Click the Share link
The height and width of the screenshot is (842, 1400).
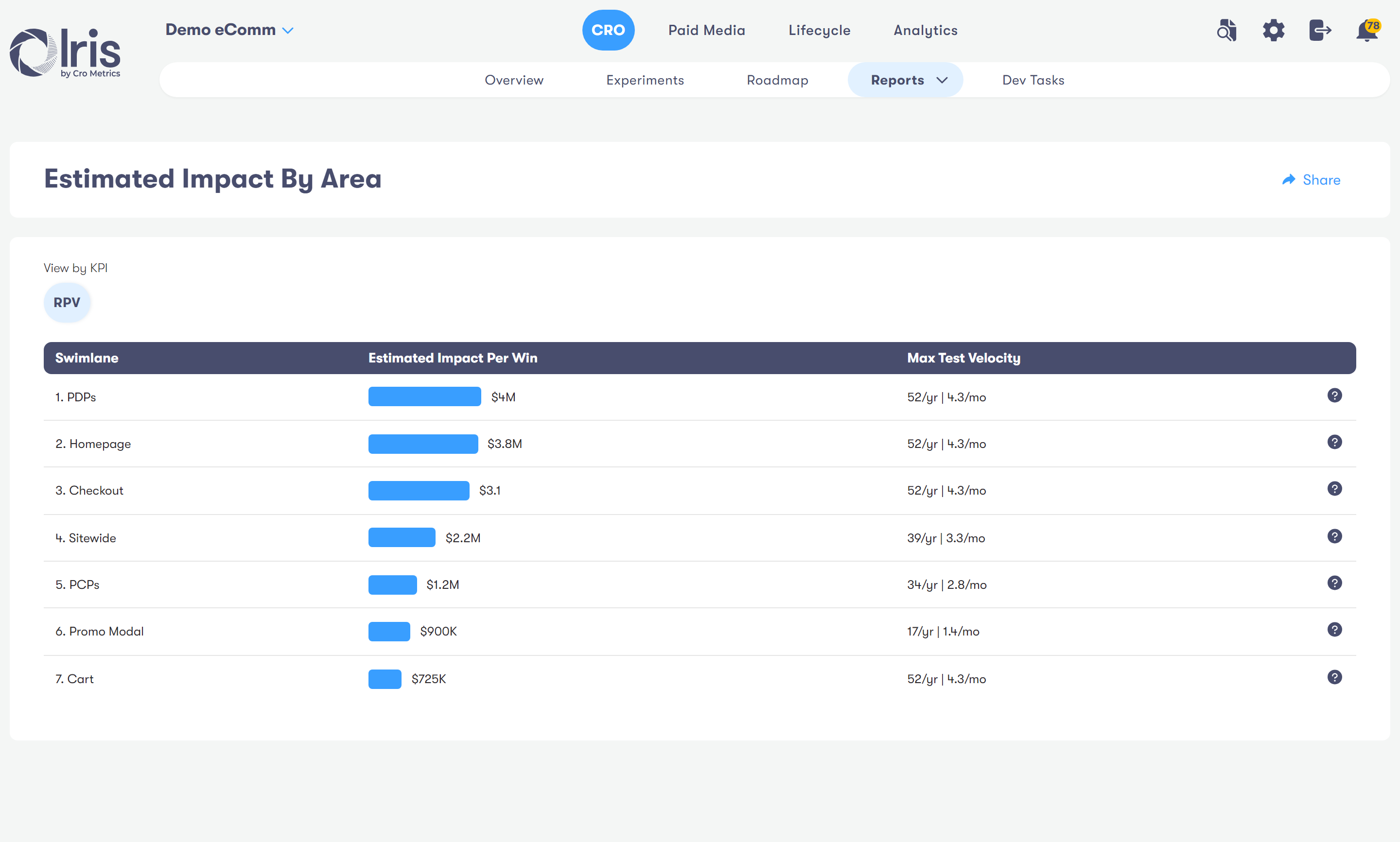coord(1312,180)
